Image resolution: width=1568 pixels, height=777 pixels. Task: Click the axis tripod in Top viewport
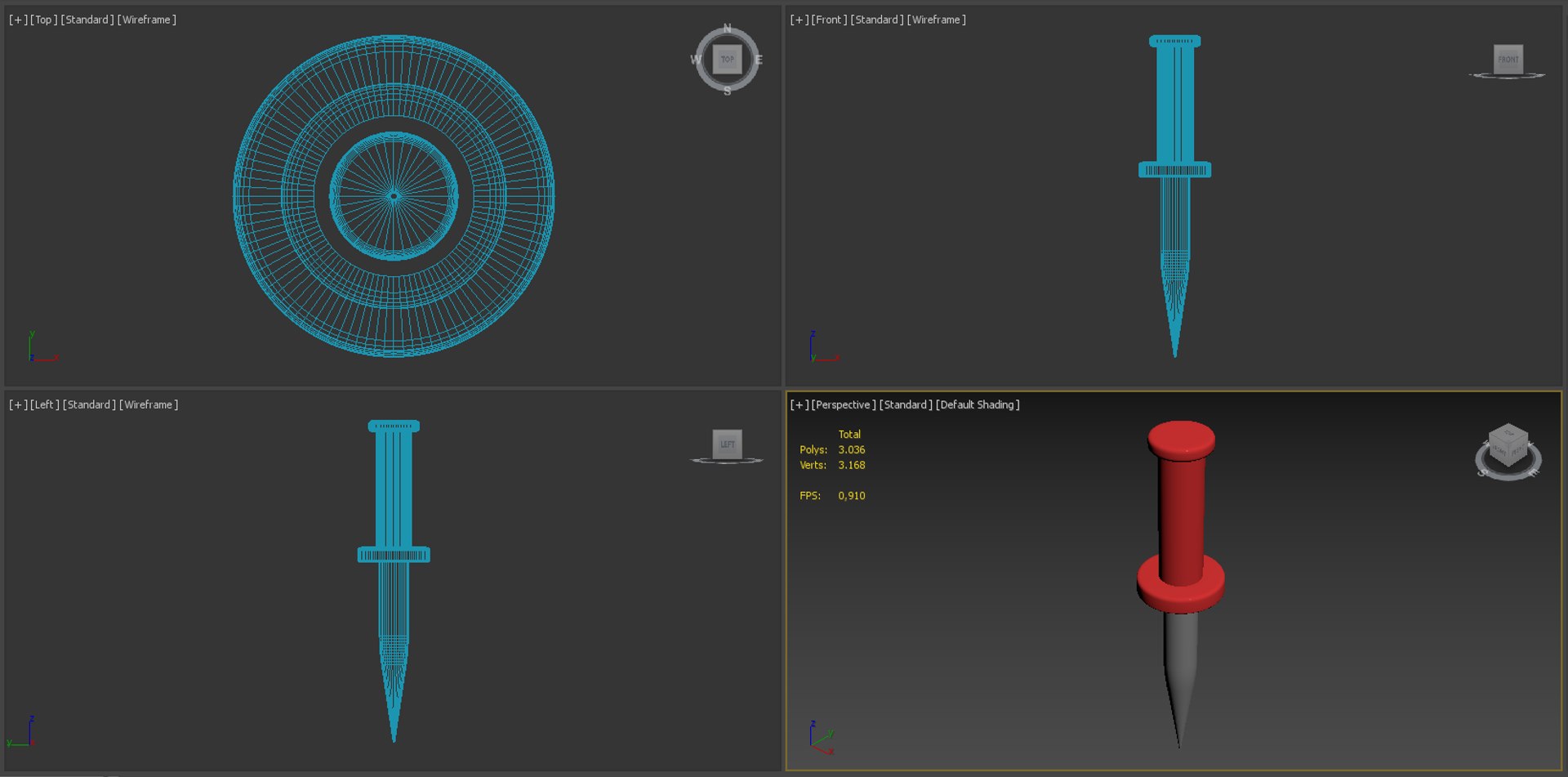42,346
